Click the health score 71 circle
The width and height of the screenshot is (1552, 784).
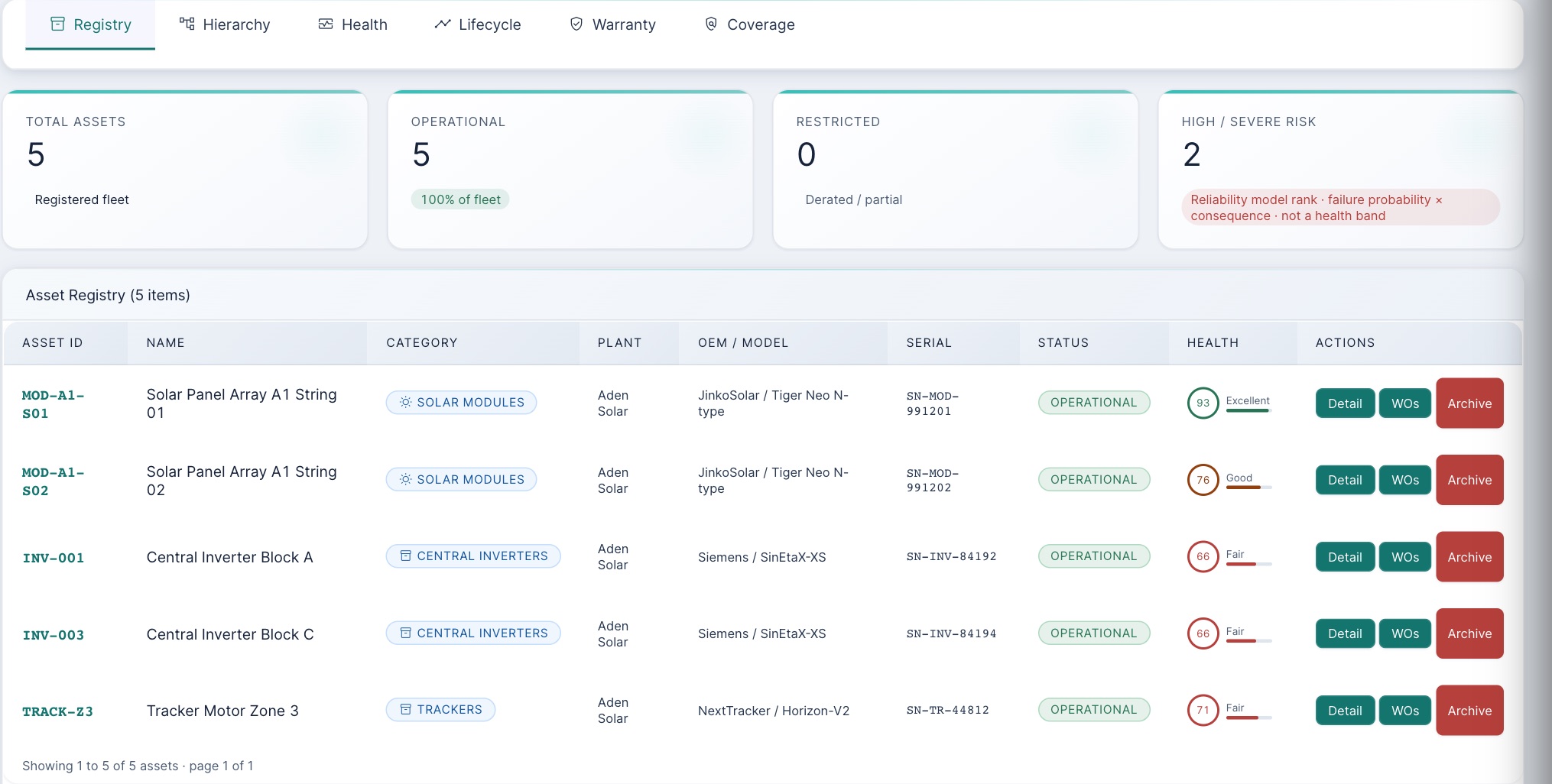pos(1203,710)
